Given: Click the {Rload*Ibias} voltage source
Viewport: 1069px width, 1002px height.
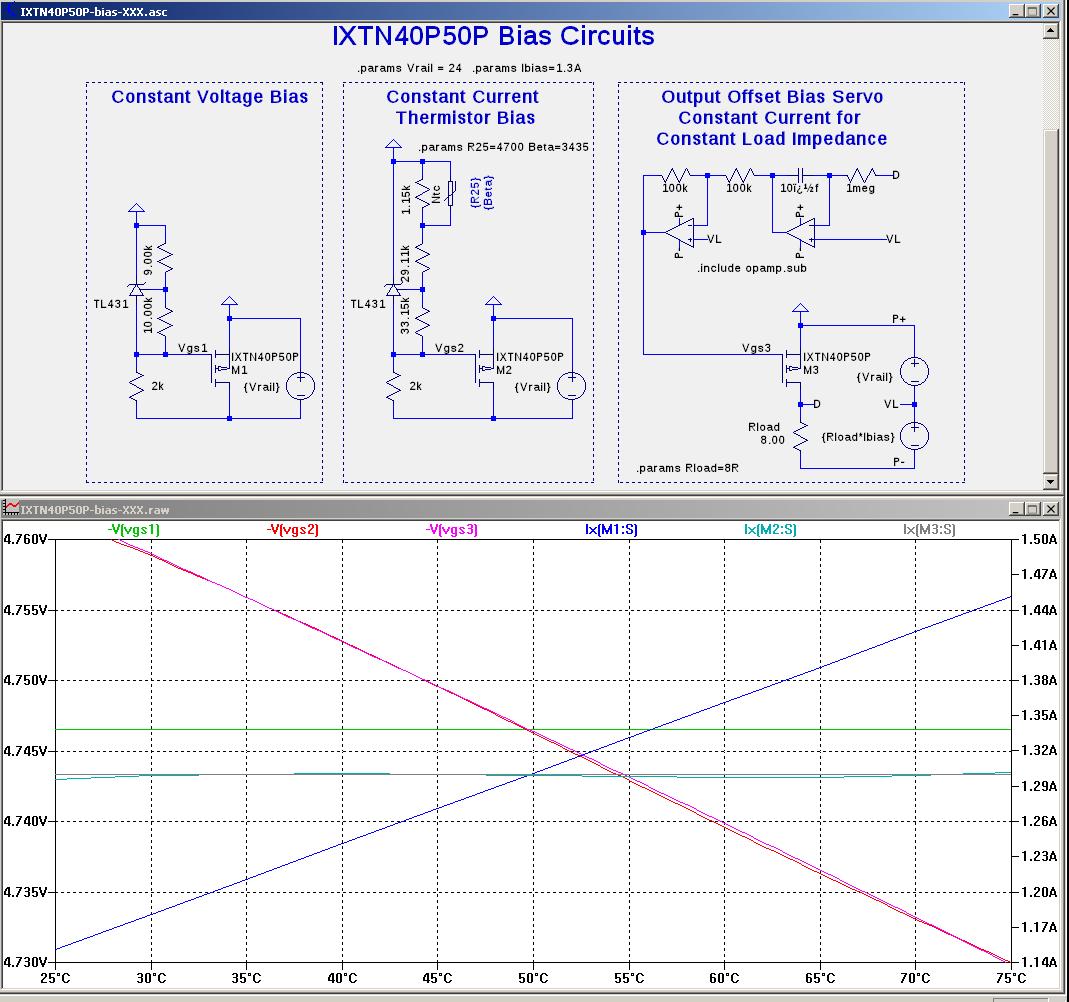Looking at the screenshot, I should [x=914, y=436].
